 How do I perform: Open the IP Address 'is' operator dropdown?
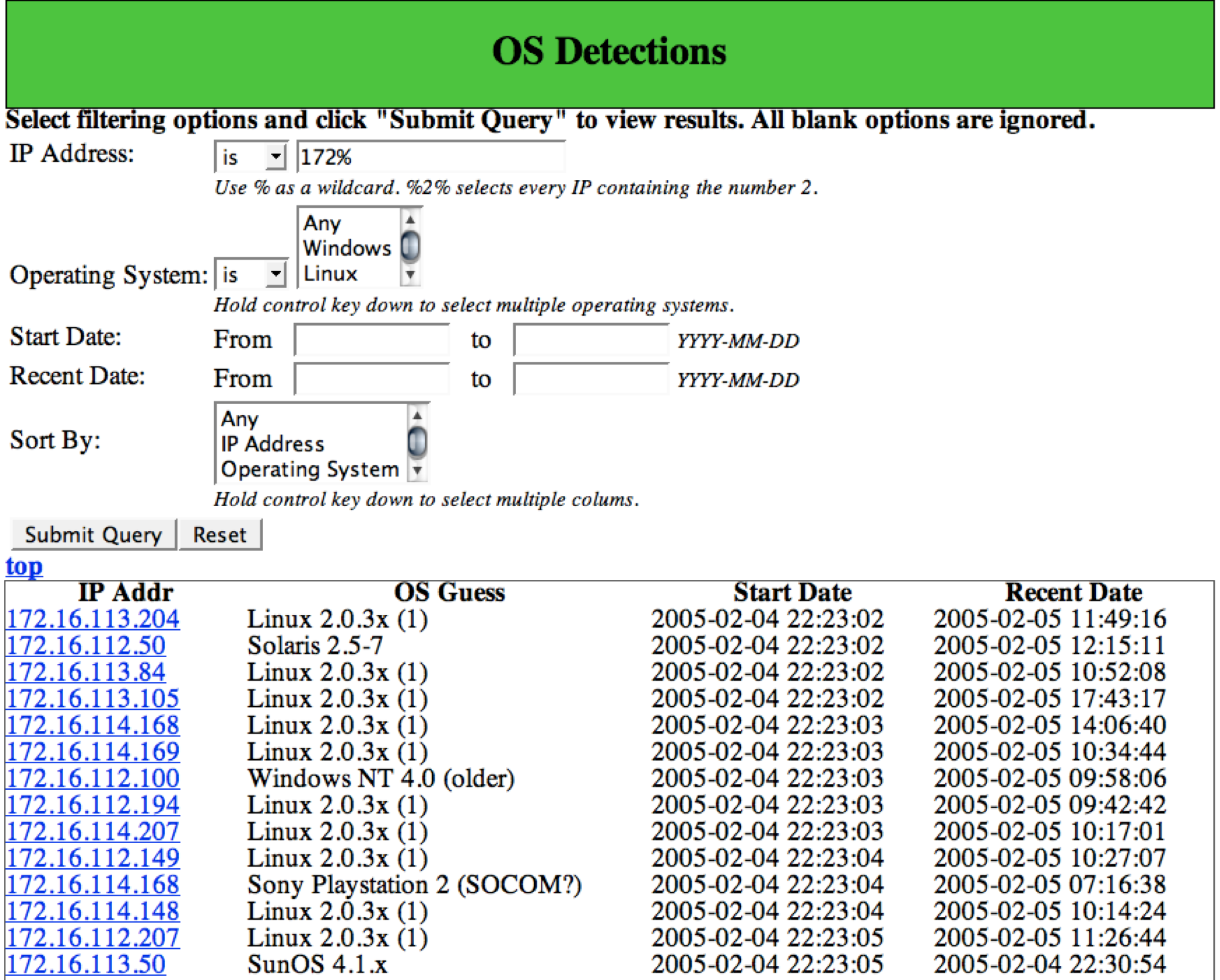251,157
